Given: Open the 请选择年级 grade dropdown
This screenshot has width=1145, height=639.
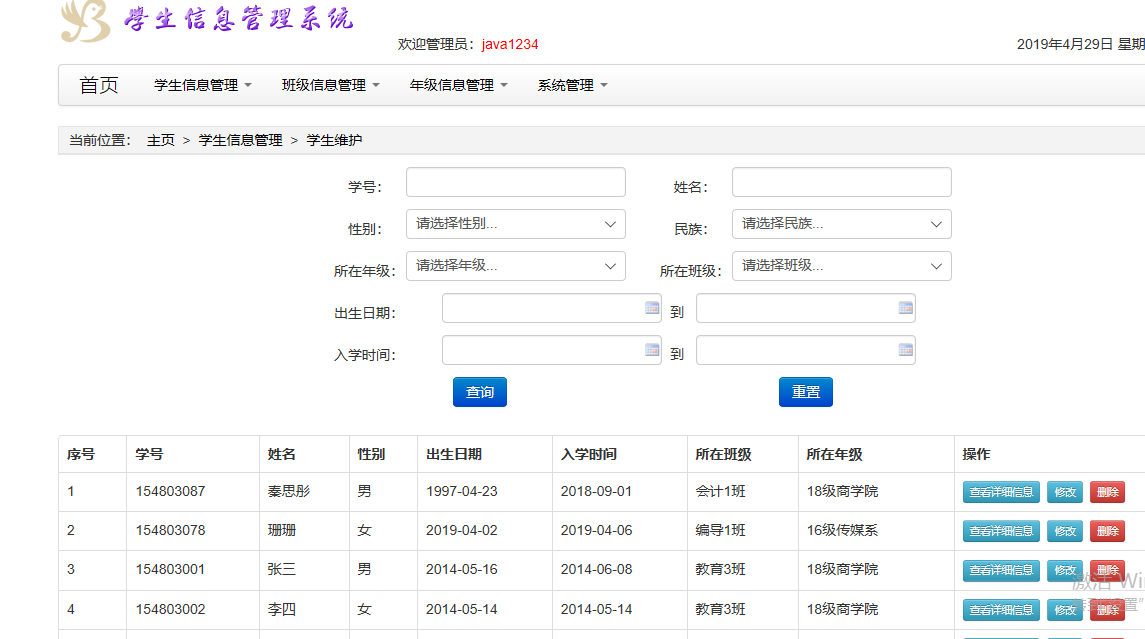Looking at the screenshot, I should [516, 266].
